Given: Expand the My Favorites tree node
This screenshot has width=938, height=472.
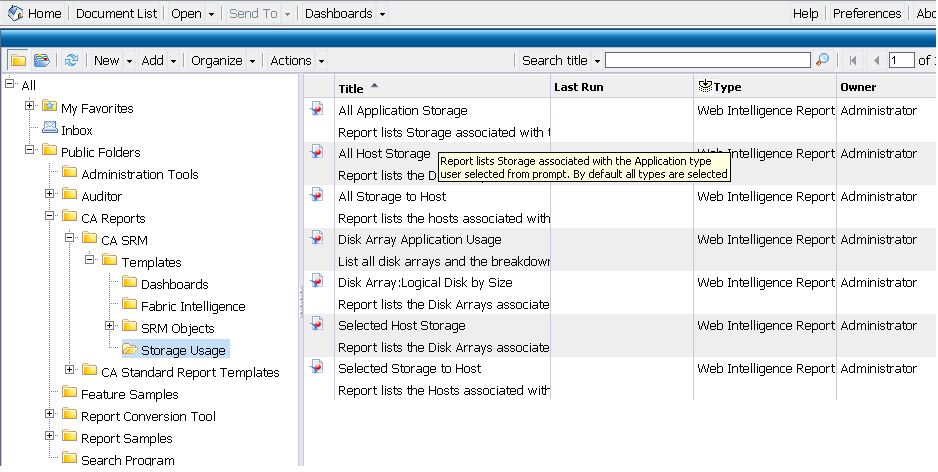Looking at the screenshot, I should [30, 107].
